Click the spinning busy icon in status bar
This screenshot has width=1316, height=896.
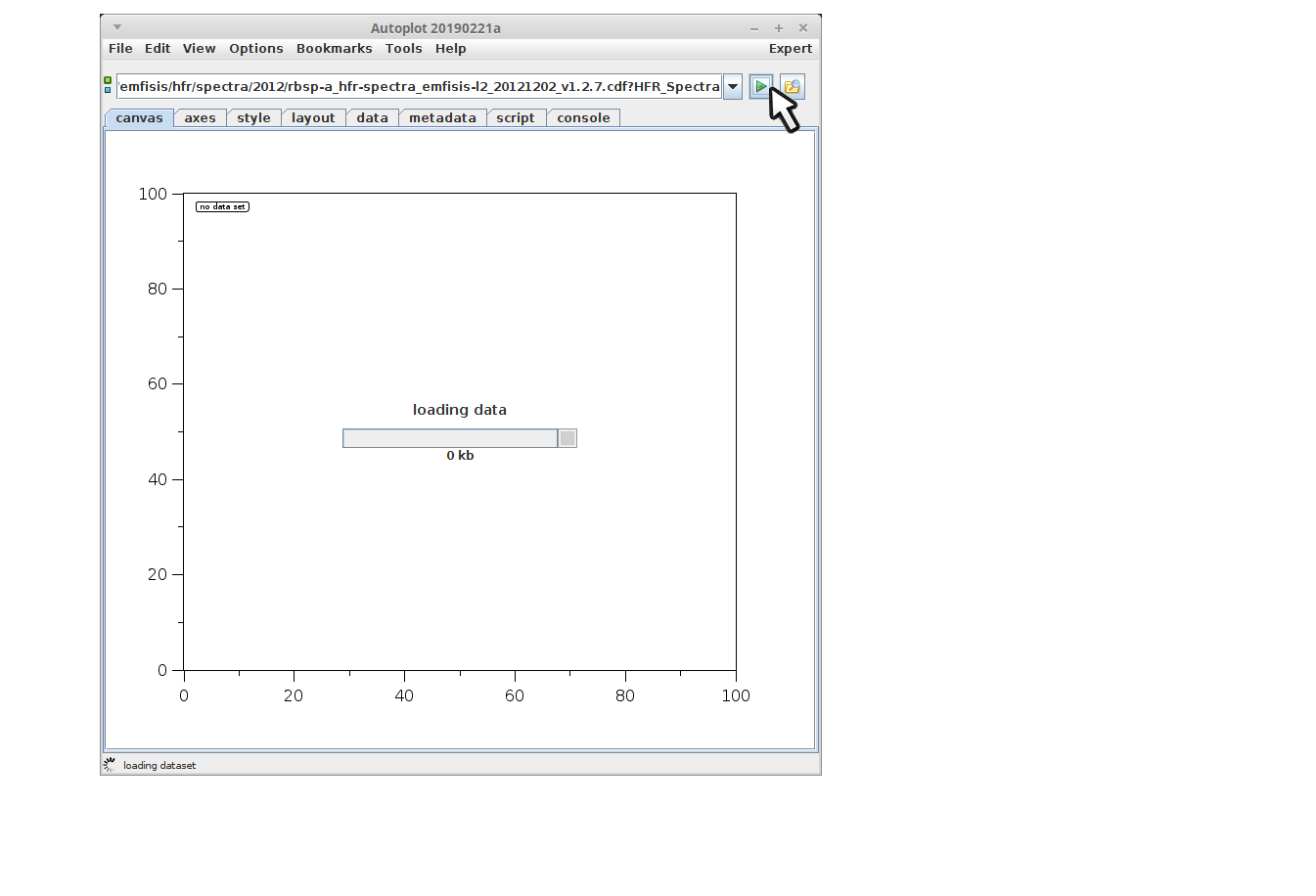click(110, 765)
